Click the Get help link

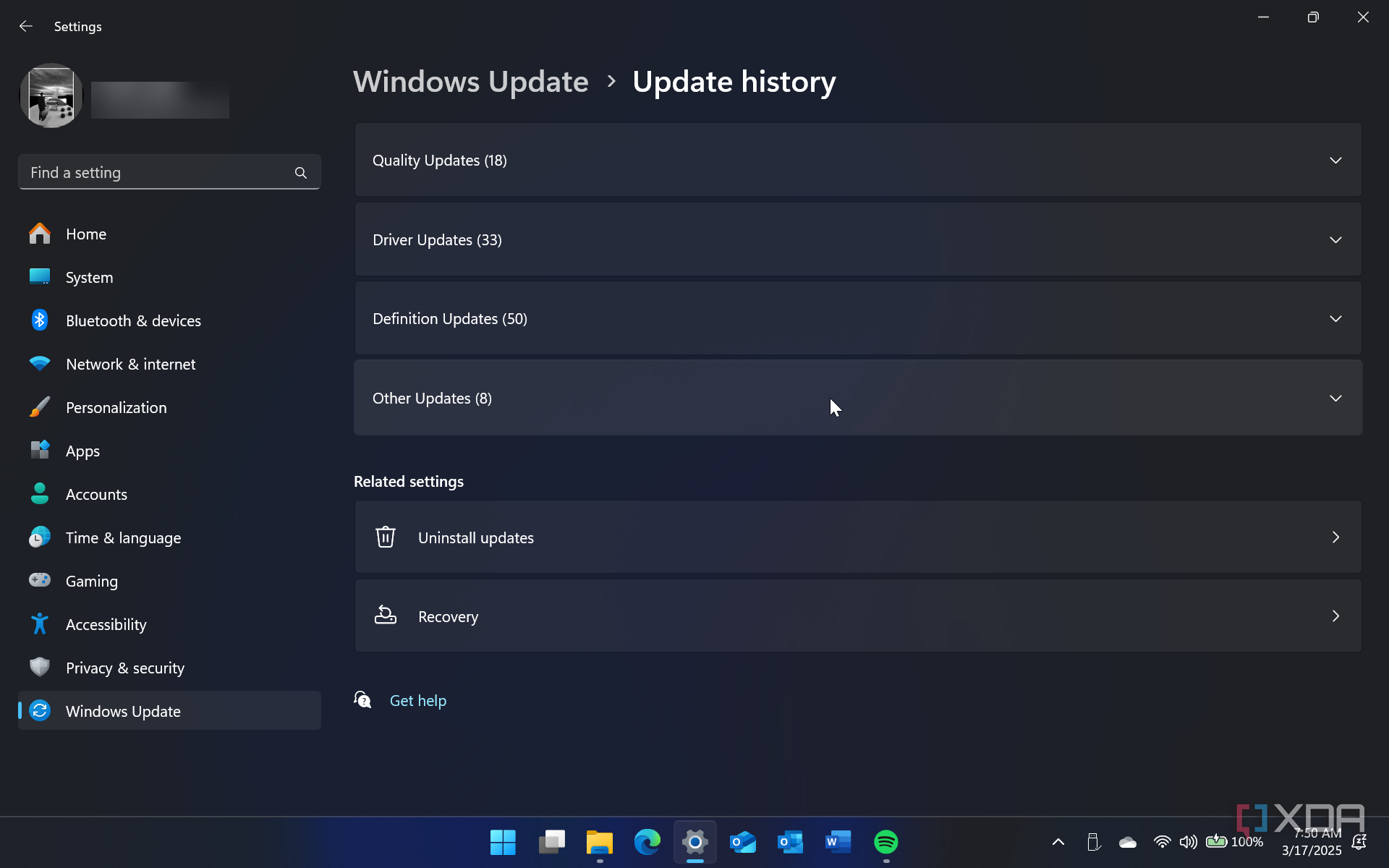click(x=418, y=700)
